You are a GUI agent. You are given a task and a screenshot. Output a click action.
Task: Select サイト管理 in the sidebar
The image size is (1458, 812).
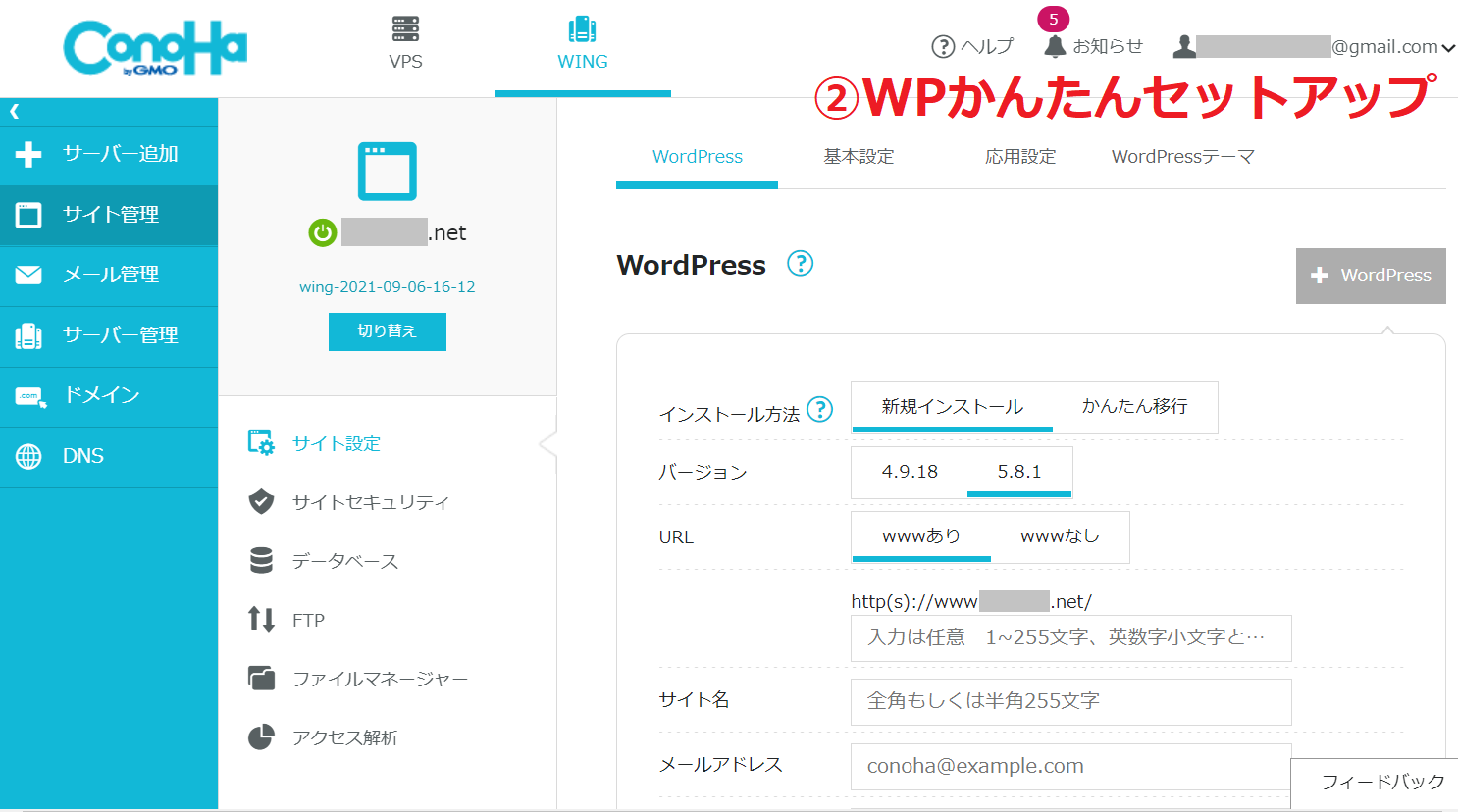point(109,215)
